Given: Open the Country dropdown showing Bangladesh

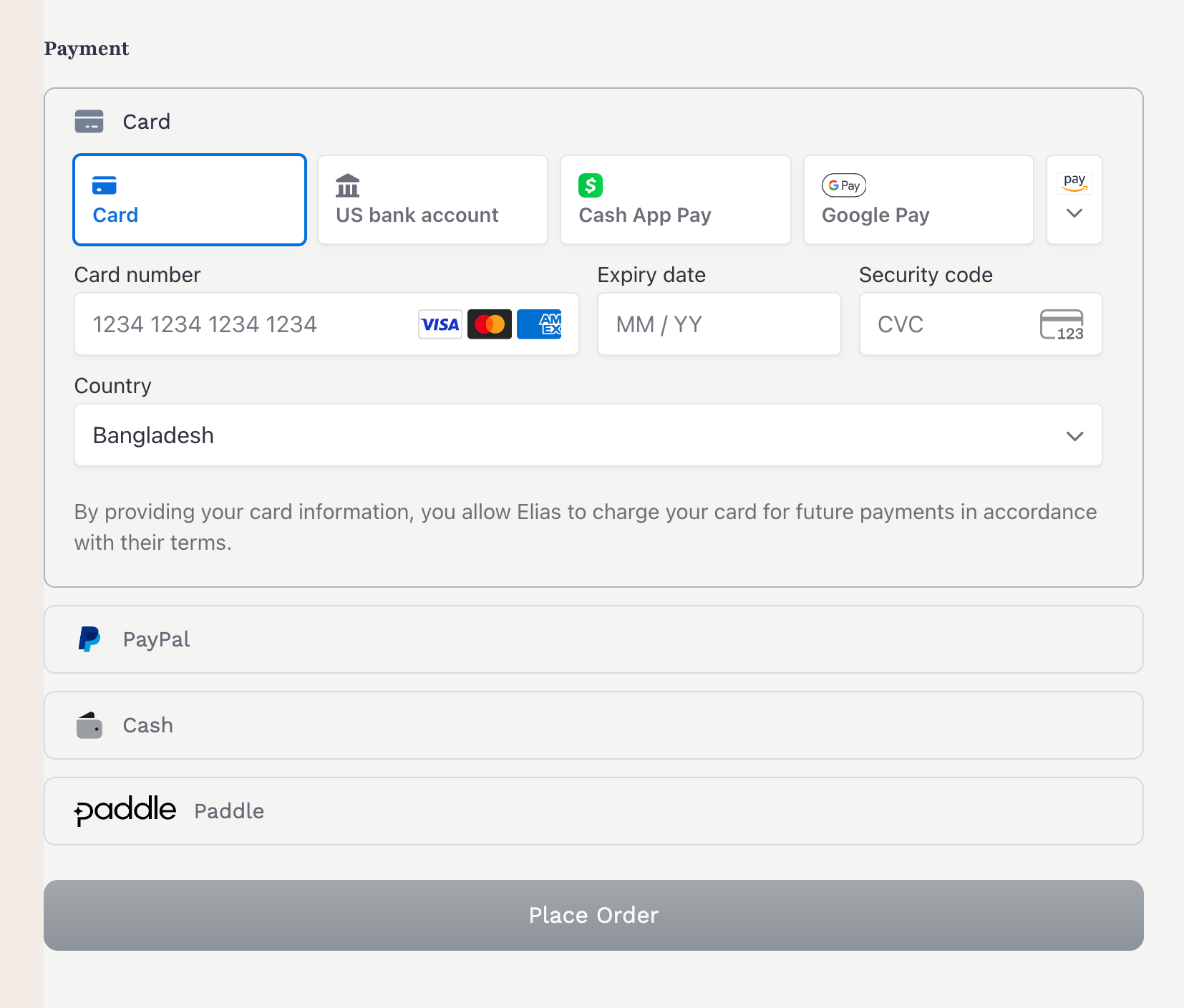Looking at the screenshot, I should click(x=573, y=435).
